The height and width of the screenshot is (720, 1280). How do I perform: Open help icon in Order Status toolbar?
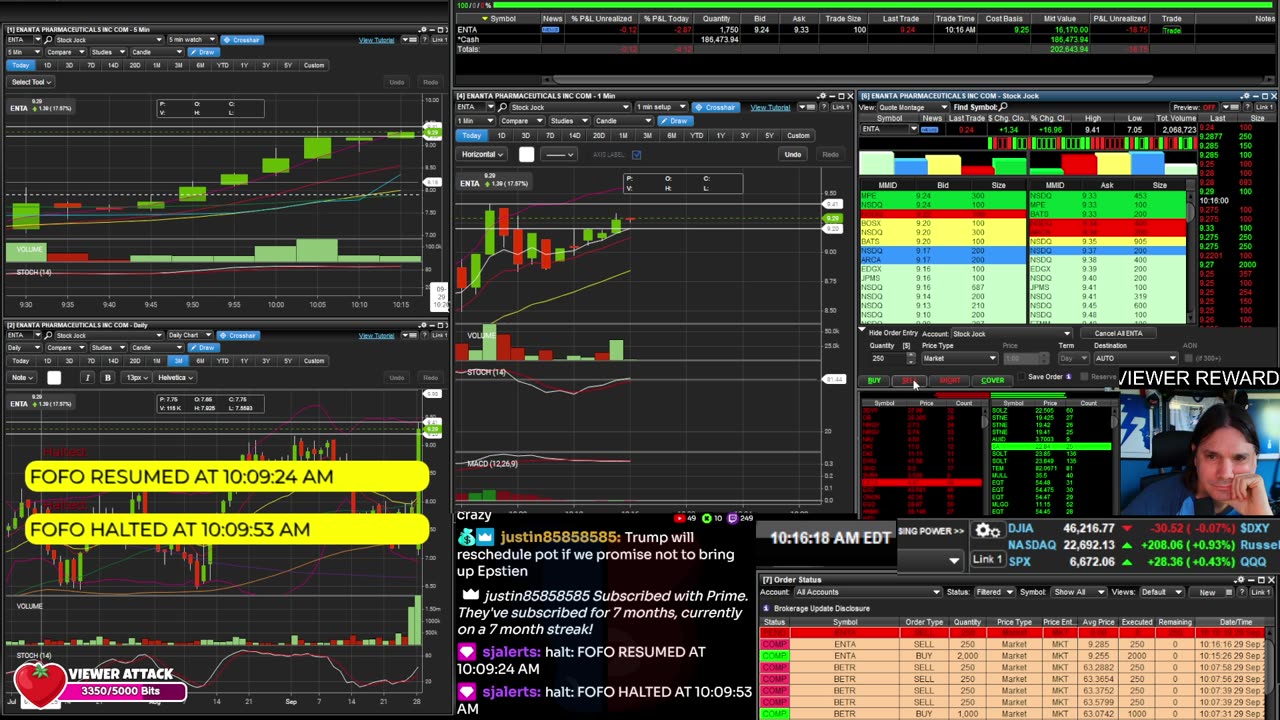click(x=1241, y=592)
